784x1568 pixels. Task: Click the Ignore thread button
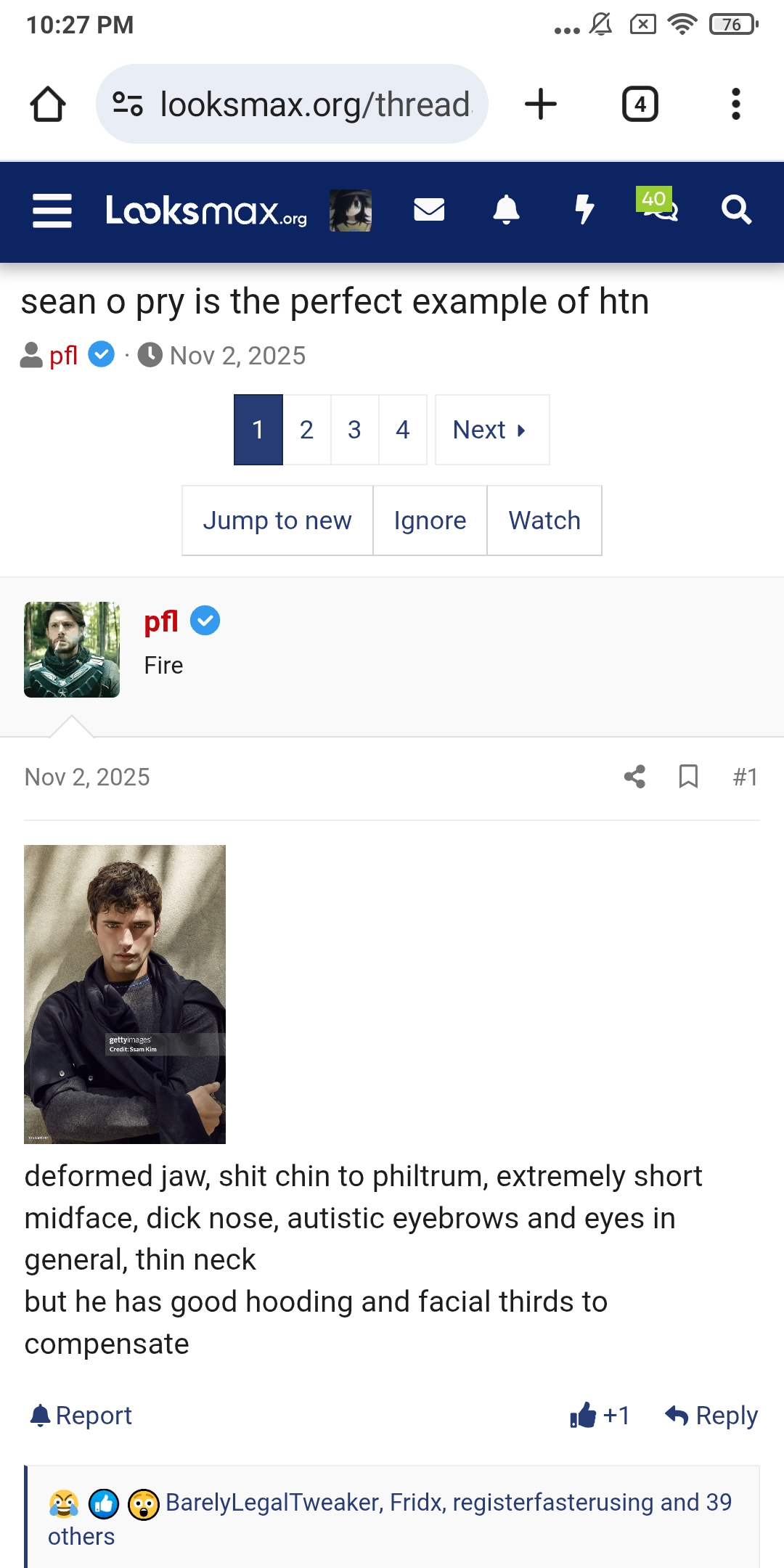430,520
